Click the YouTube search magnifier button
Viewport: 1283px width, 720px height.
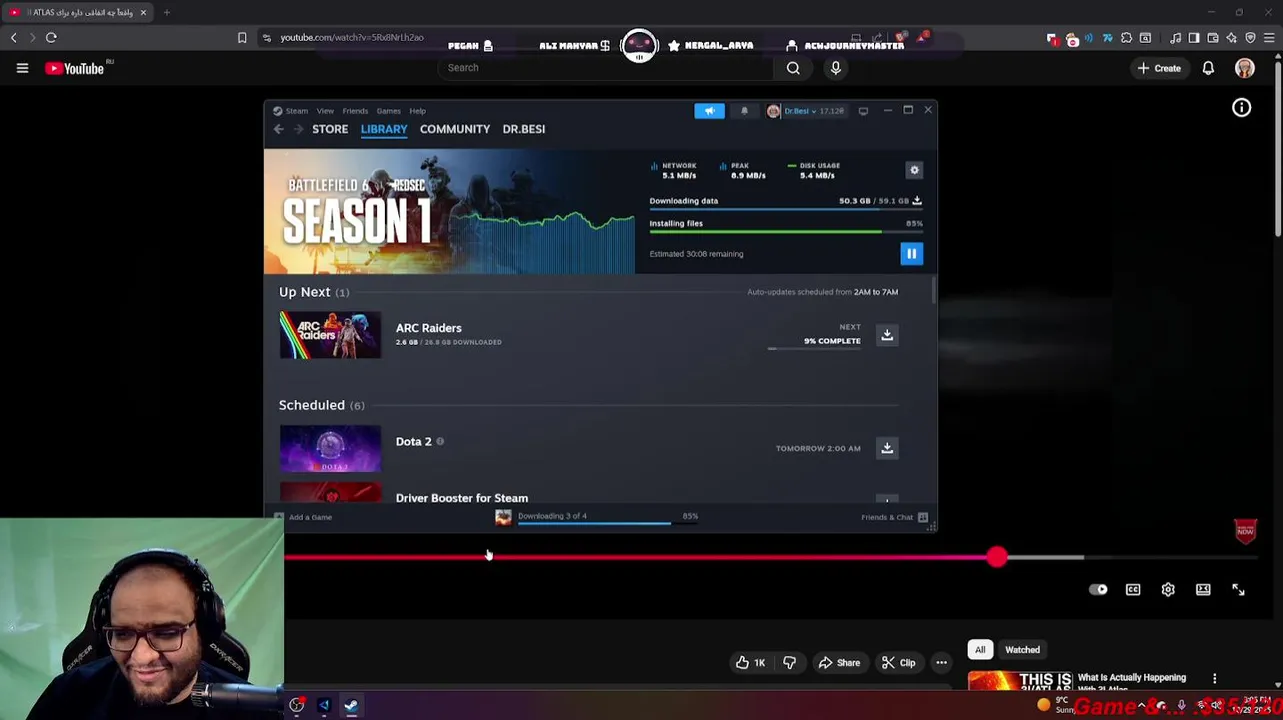[793, 68]
